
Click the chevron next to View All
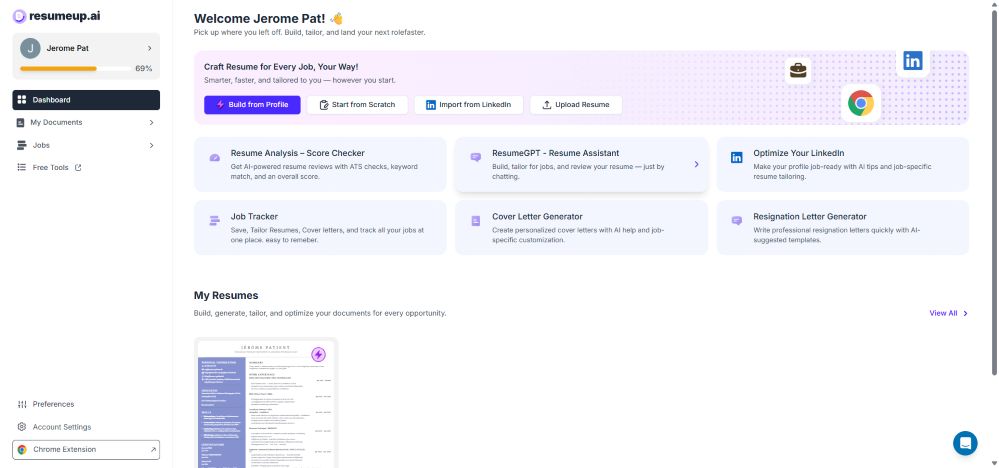click(x=965, y=313)
